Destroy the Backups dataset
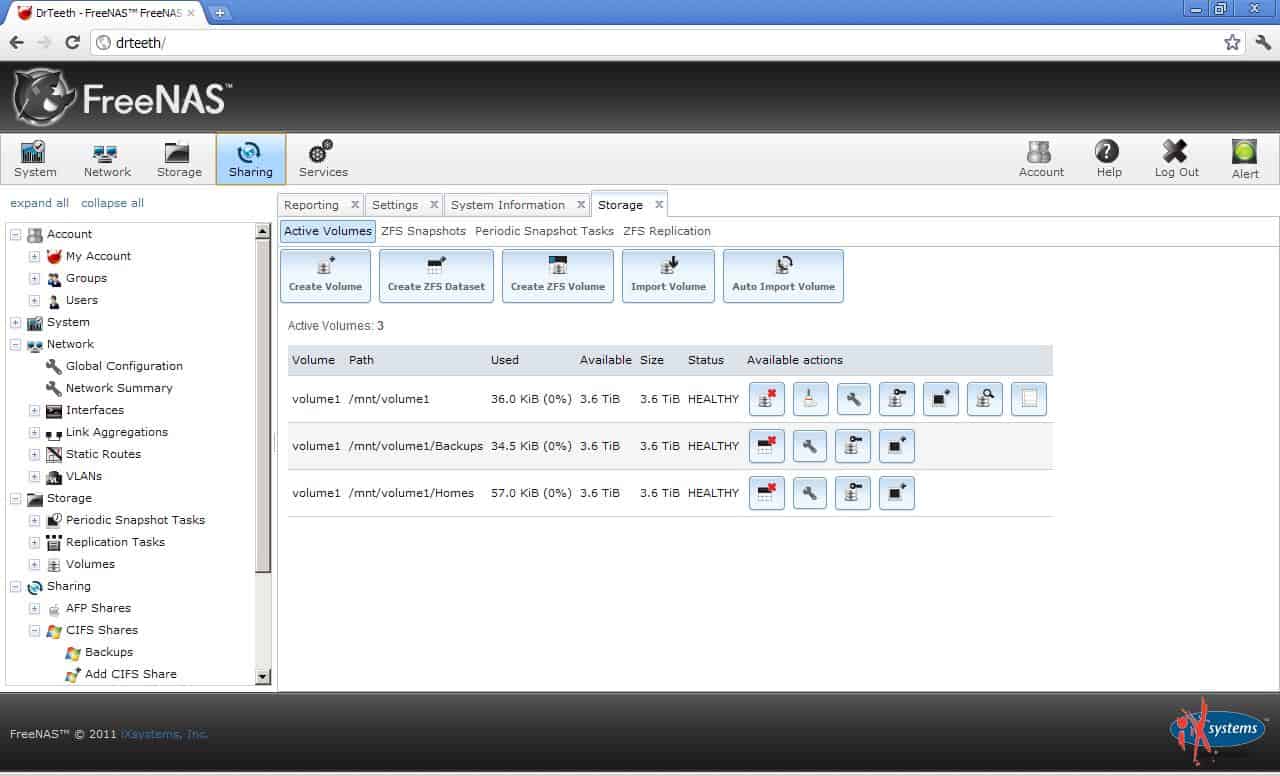 pyautogui.click(x=767, y=446)
